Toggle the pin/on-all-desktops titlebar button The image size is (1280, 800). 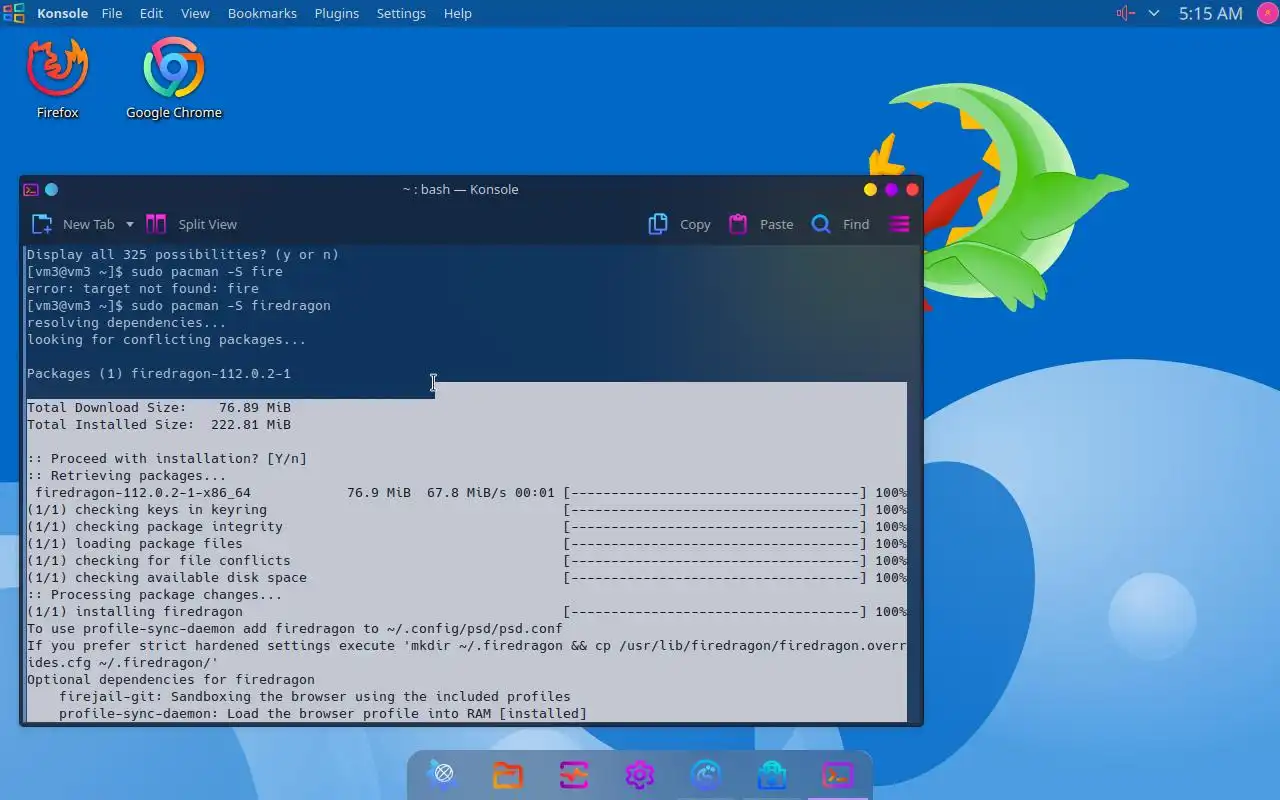pyautogui.click(x=51, y=189)
